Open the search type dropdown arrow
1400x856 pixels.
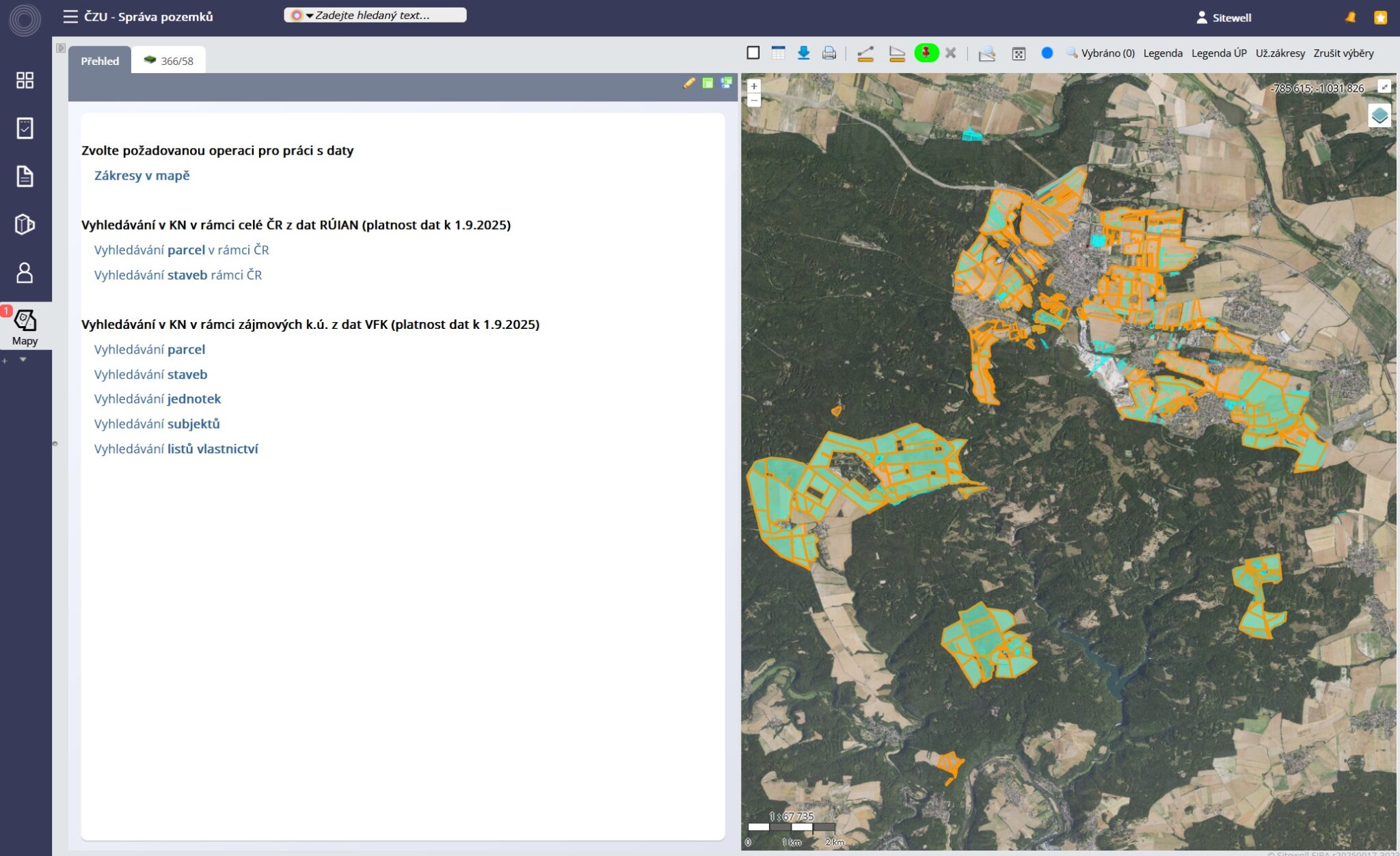click(x=309, y=16)
